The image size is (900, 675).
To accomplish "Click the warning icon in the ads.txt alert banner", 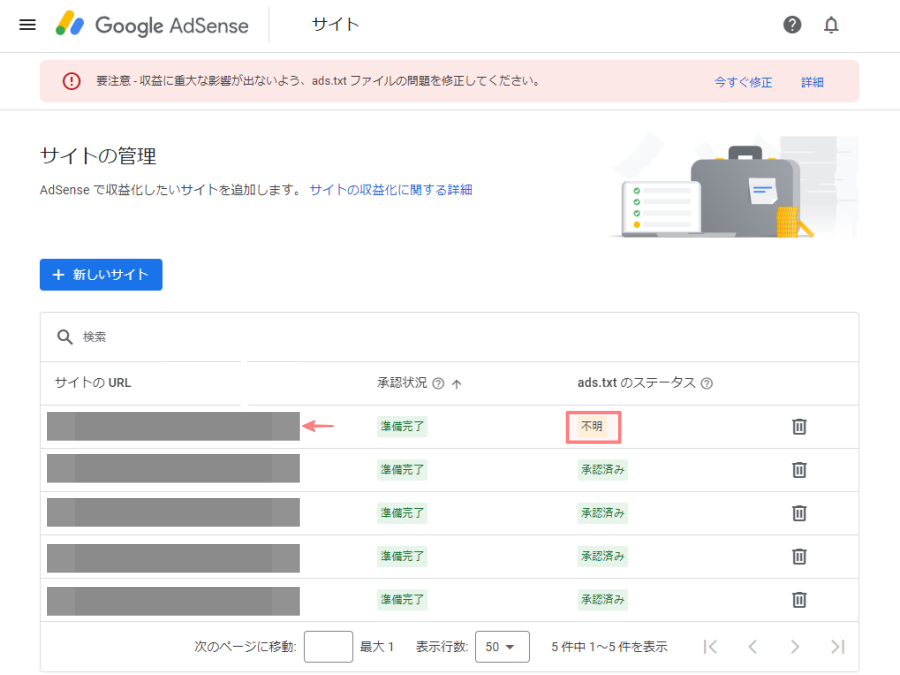I will [x=71, y=81].
